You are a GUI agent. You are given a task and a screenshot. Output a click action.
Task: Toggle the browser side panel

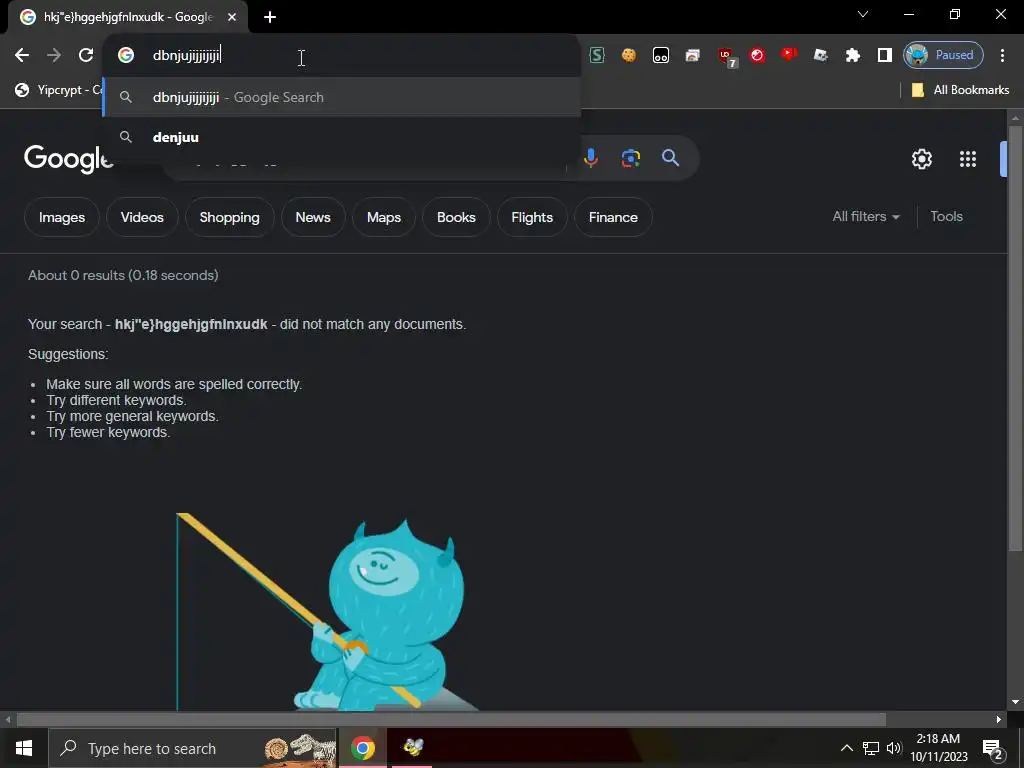(884, 55)
